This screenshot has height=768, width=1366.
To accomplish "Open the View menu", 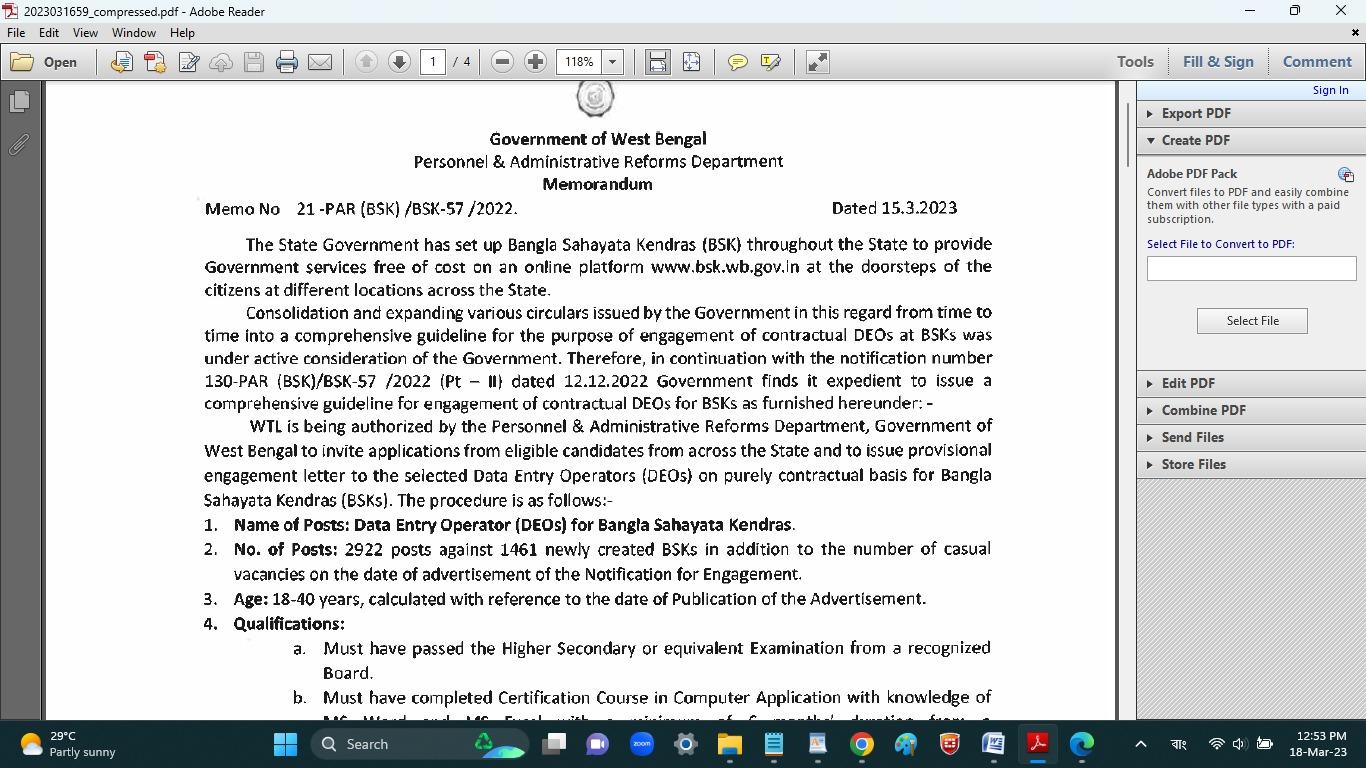I will [x=85, y=33].
